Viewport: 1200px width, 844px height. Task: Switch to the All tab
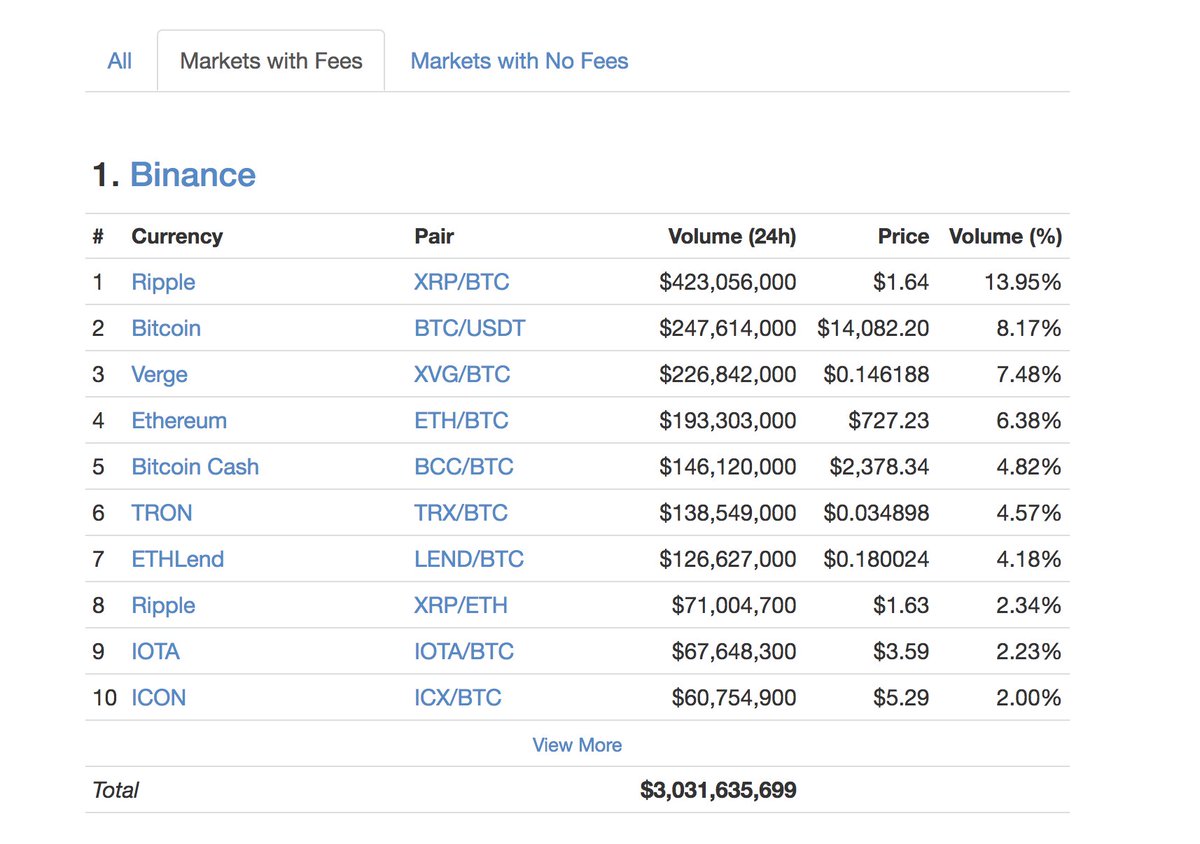120,61
